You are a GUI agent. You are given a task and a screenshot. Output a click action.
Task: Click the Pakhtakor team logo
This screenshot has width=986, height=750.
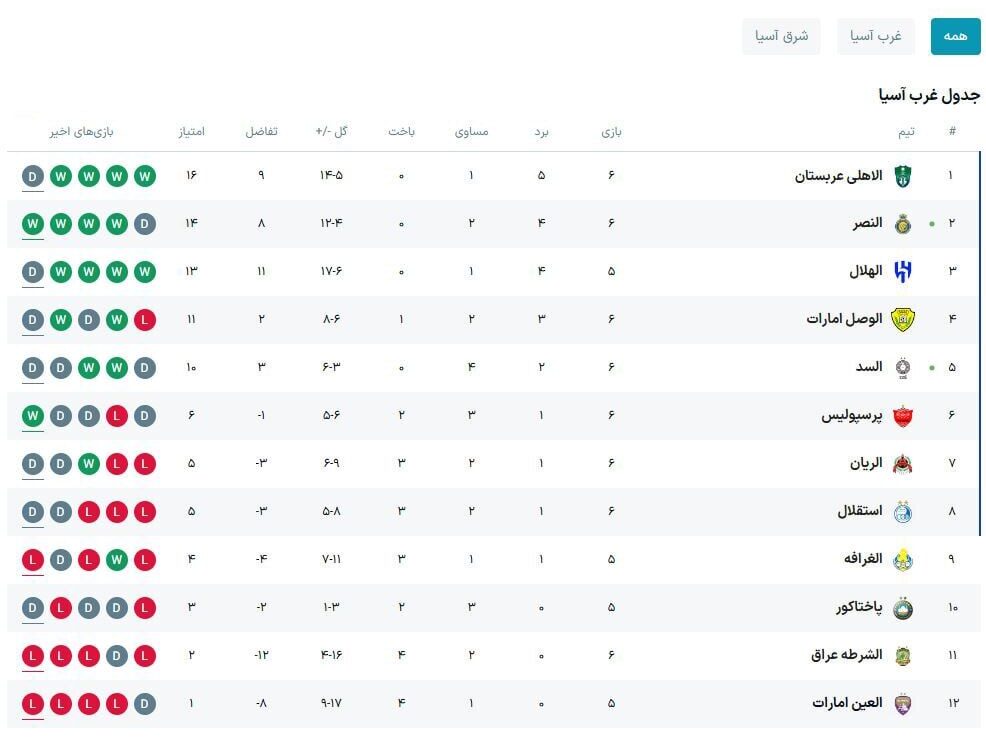[x=903, y=608]
